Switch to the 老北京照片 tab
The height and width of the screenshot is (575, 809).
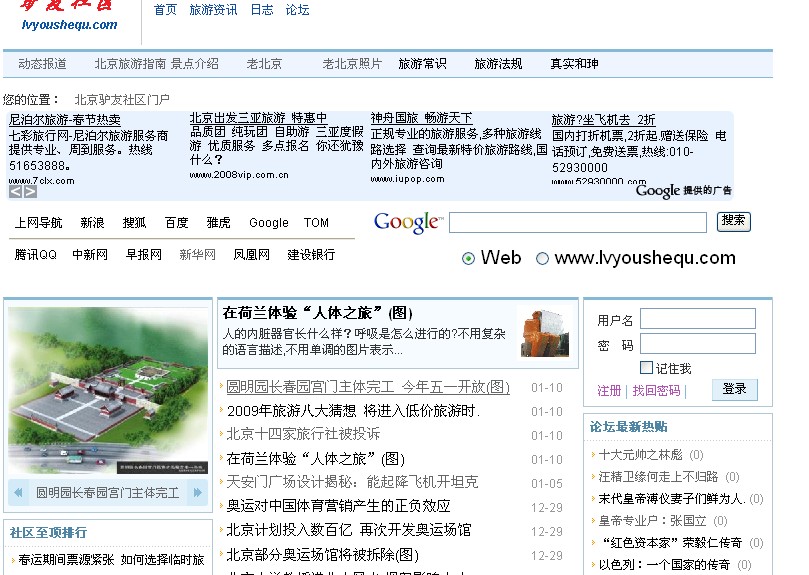(x=352, y=64)
